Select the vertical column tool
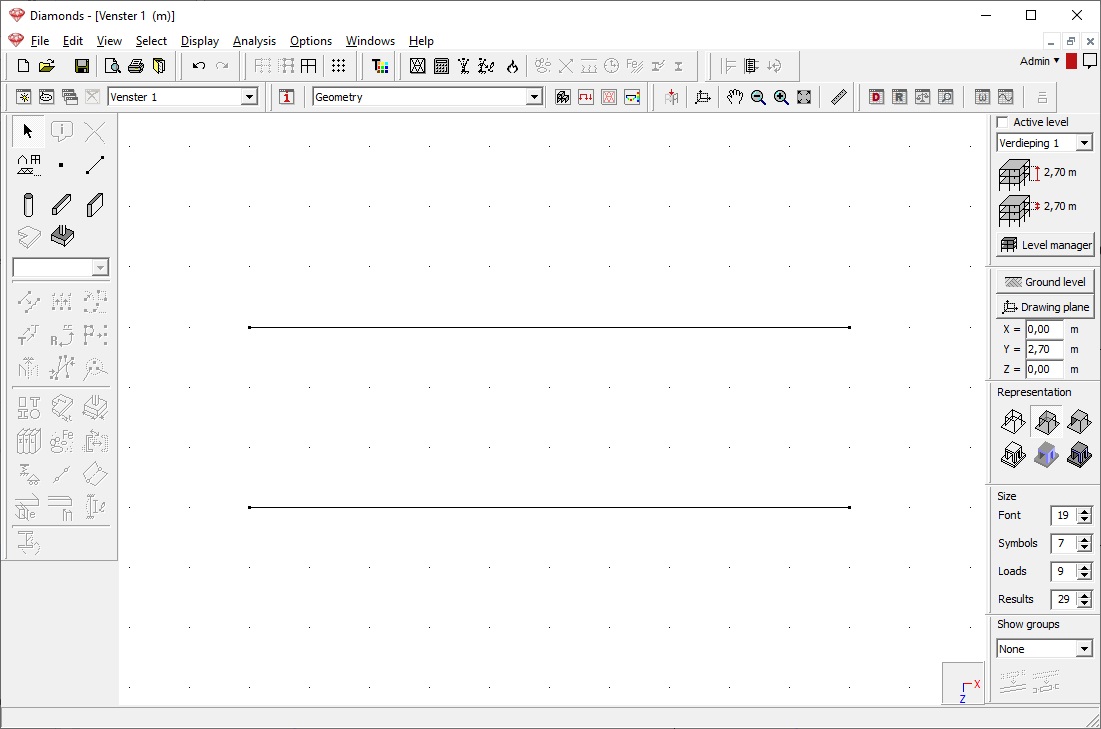Viewport: 1101px width, 729px height. (28, 205)
